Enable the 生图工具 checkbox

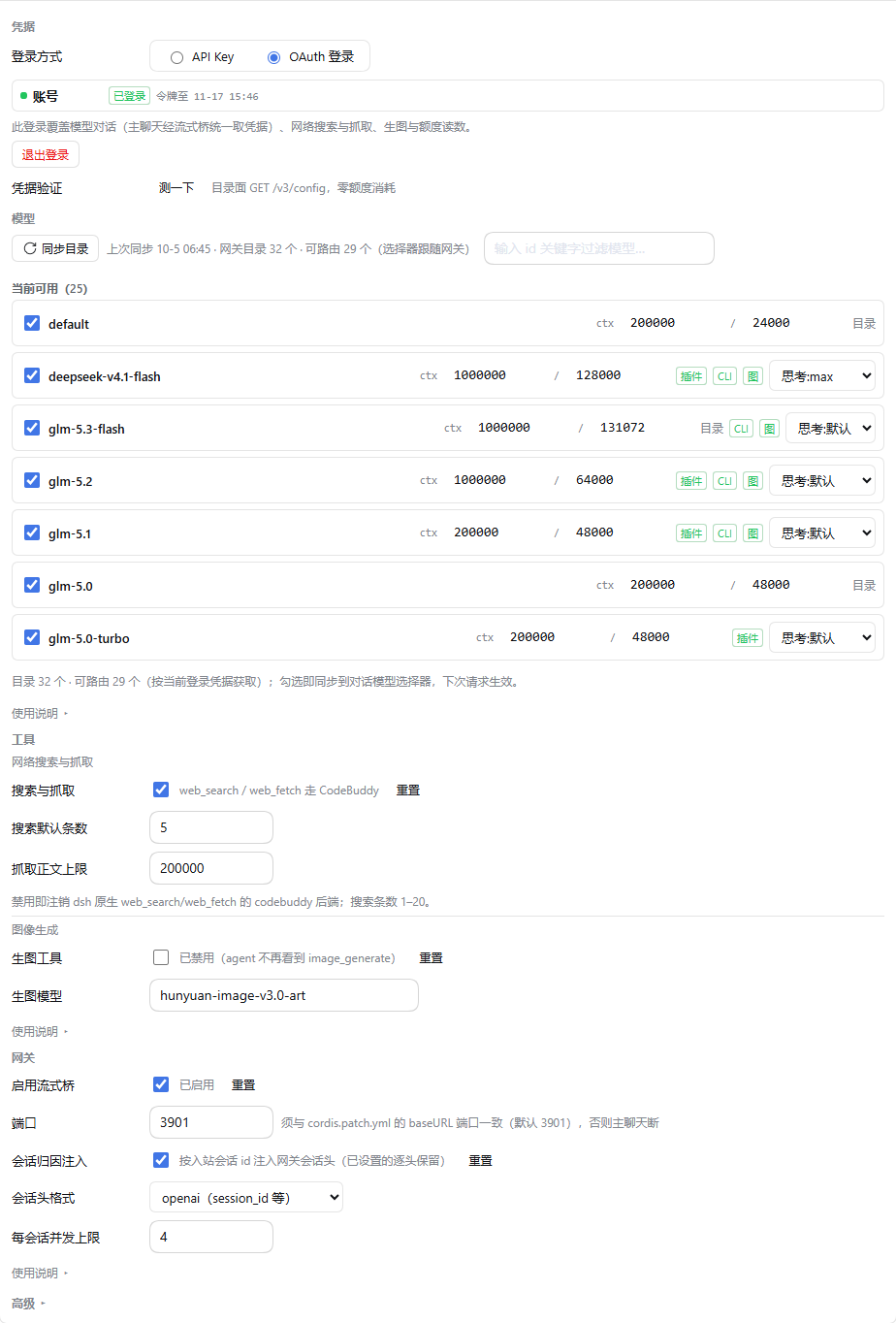pyautogui.click(x=161, y=957)
